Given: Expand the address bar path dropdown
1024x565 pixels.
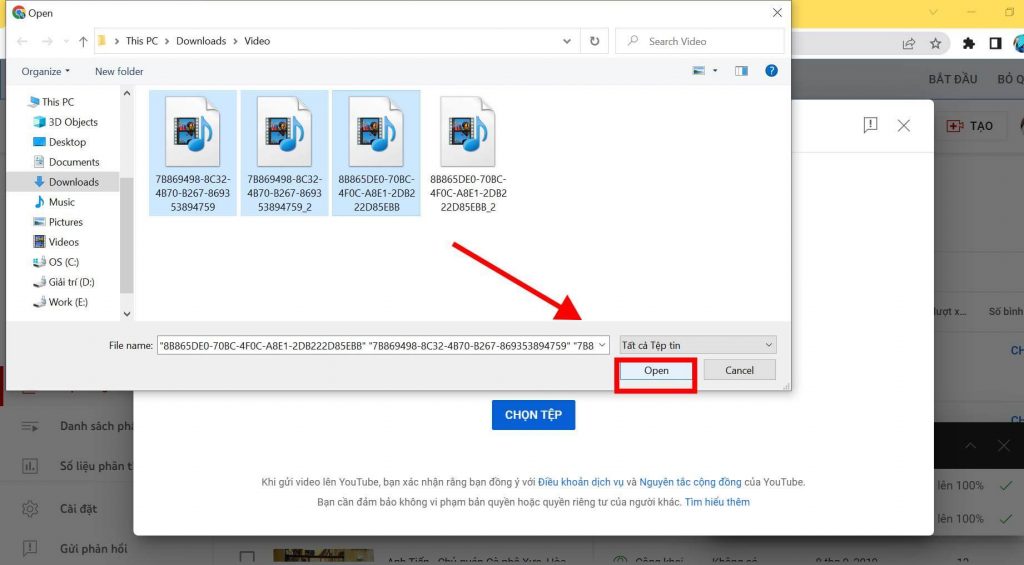Looking at the screenshot, I should coord(566,41).
